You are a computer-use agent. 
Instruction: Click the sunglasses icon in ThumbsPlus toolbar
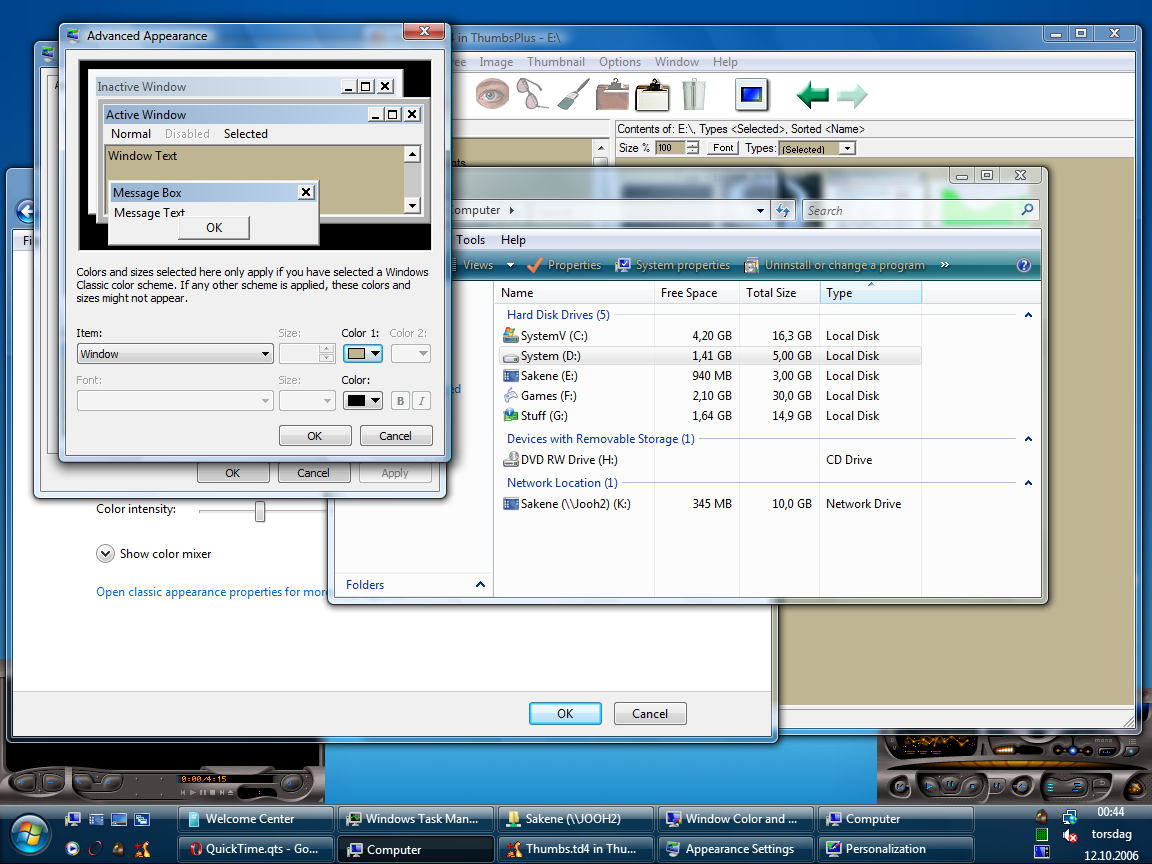click(532, 95)
